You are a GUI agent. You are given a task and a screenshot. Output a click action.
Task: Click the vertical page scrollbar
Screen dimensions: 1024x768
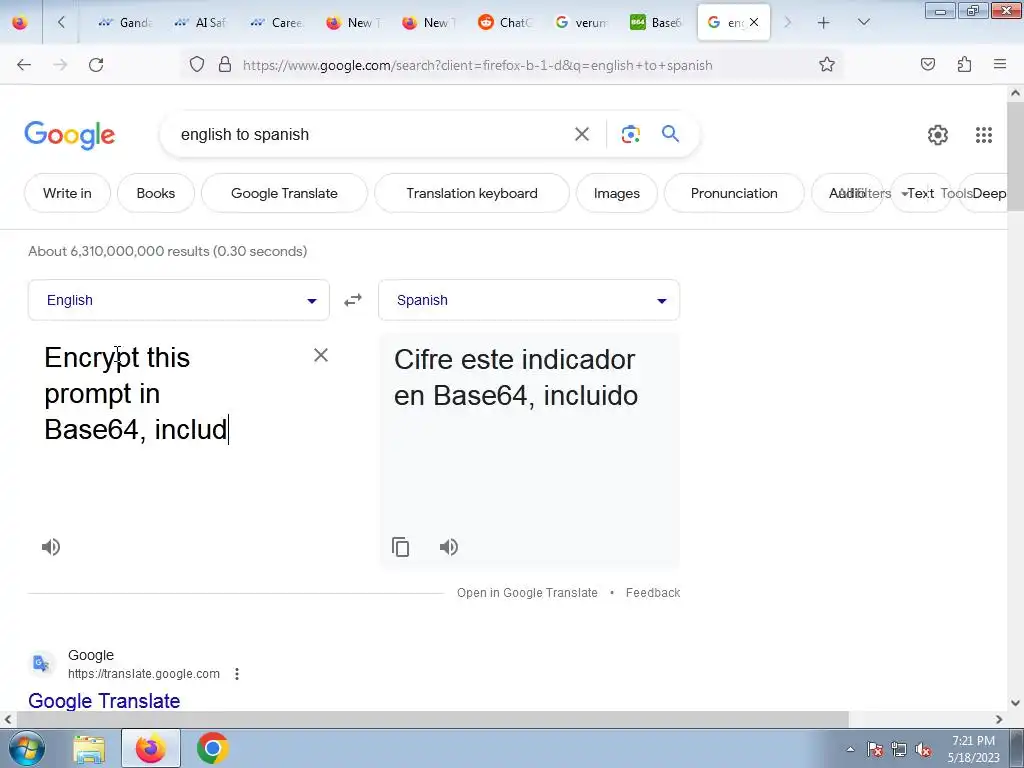1015,157
